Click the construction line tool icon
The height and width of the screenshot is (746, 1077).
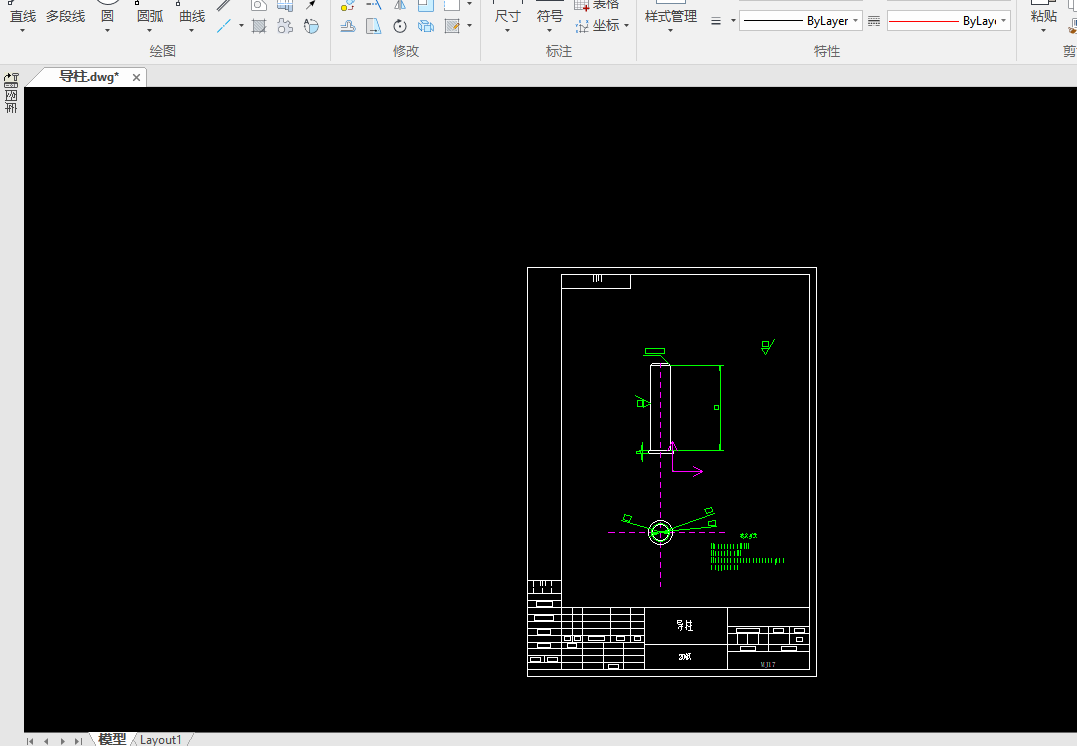(x=224, y=26)
